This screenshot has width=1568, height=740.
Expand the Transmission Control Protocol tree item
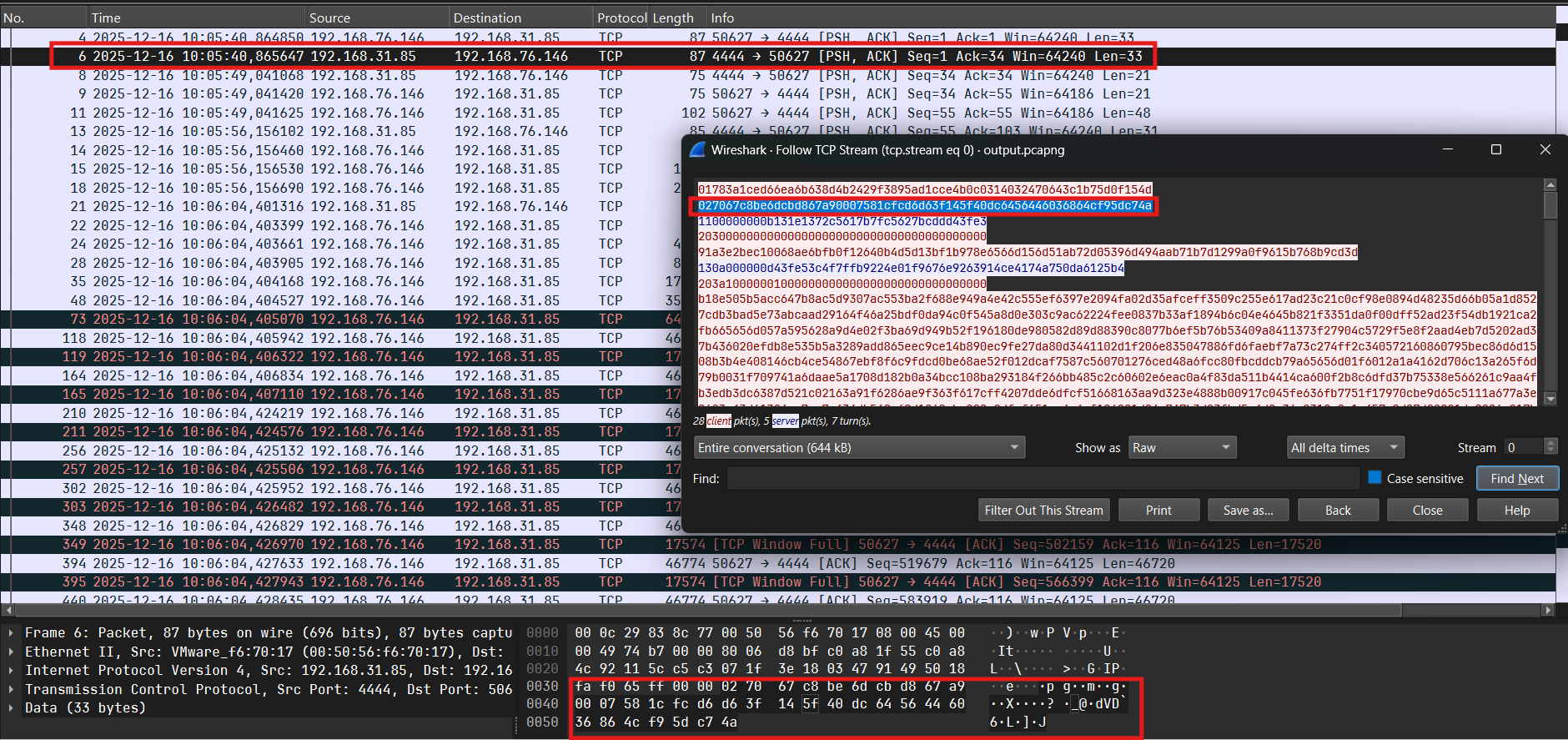pyautogui.click(x=11, y=689)
